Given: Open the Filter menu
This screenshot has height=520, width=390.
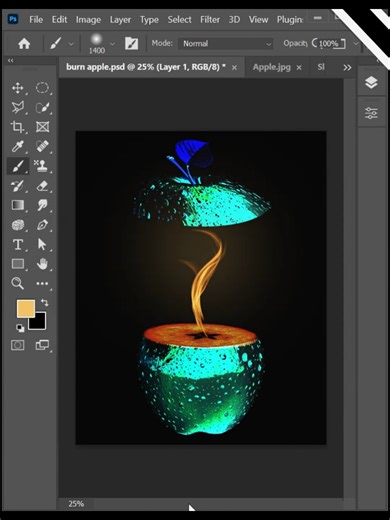Looking at the screenshot, I should click(210, 20).
